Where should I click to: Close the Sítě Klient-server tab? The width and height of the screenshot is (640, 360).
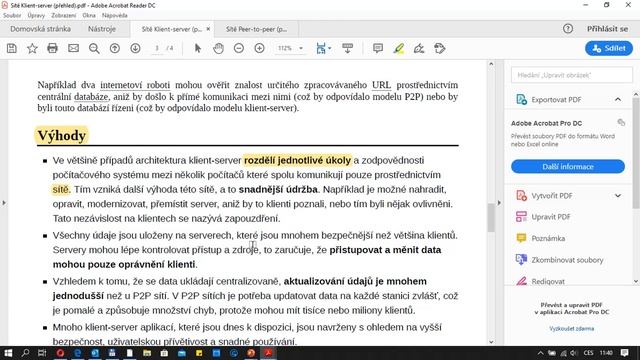tap(208, 29)
